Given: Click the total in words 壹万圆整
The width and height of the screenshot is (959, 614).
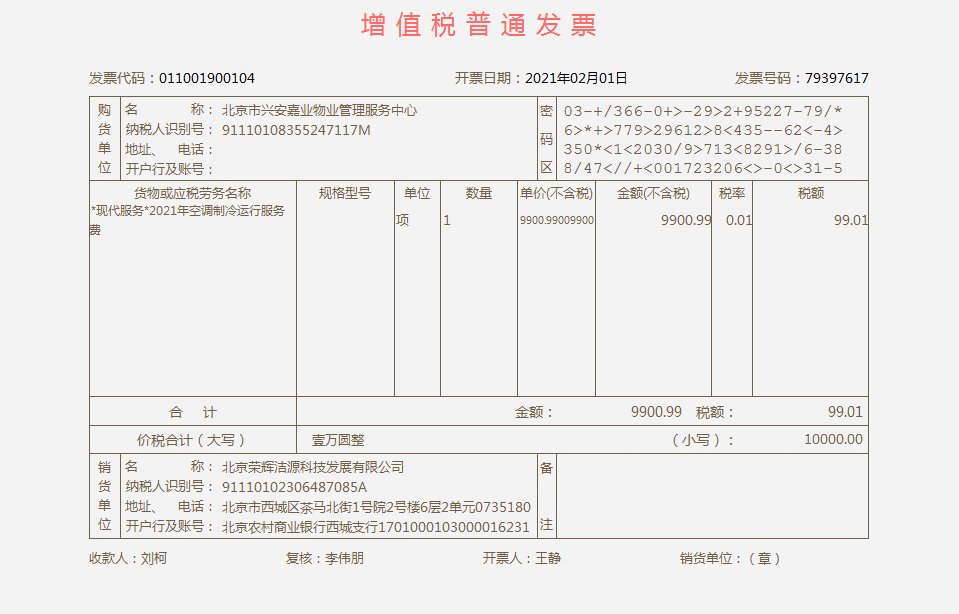Looking at the screenshot, I should tap(338, 440).
